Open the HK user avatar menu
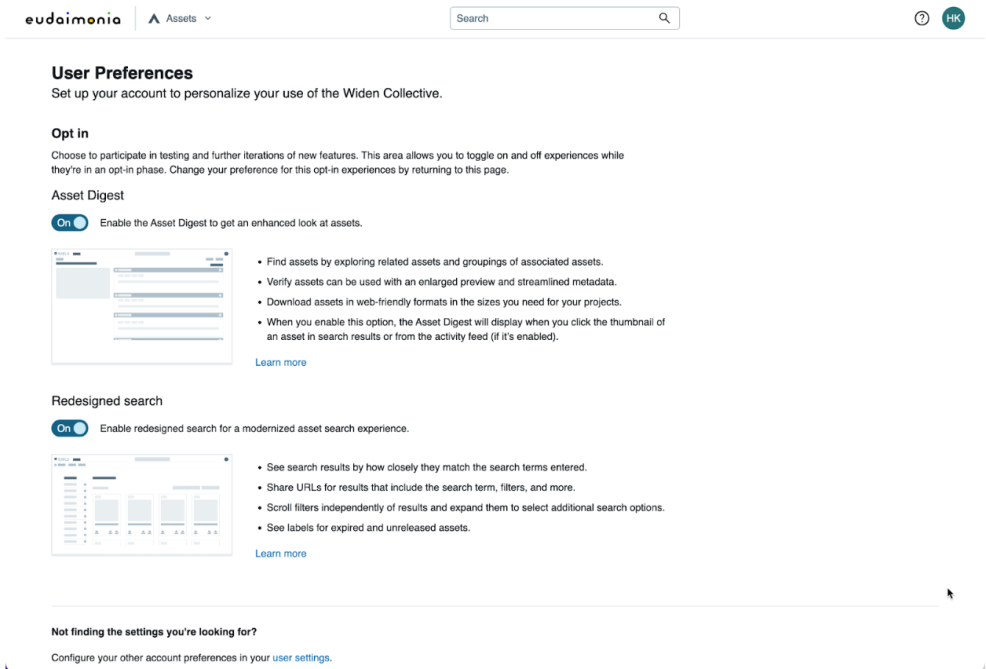Image resolution: width=986 pixels, height=669 pixels. click(x=954, y=19)
